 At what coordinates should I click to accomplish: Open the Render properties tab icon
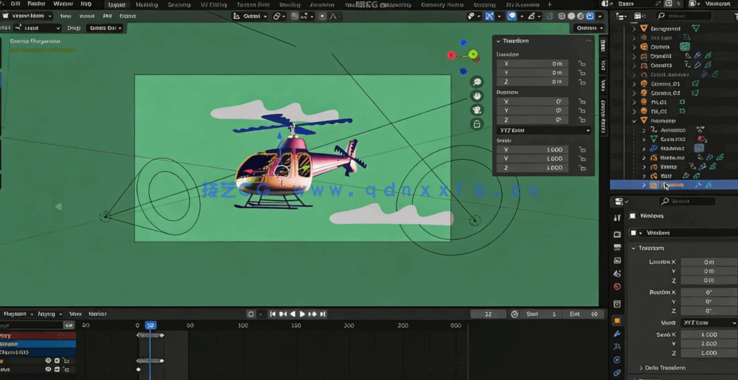tap(617, 234)
